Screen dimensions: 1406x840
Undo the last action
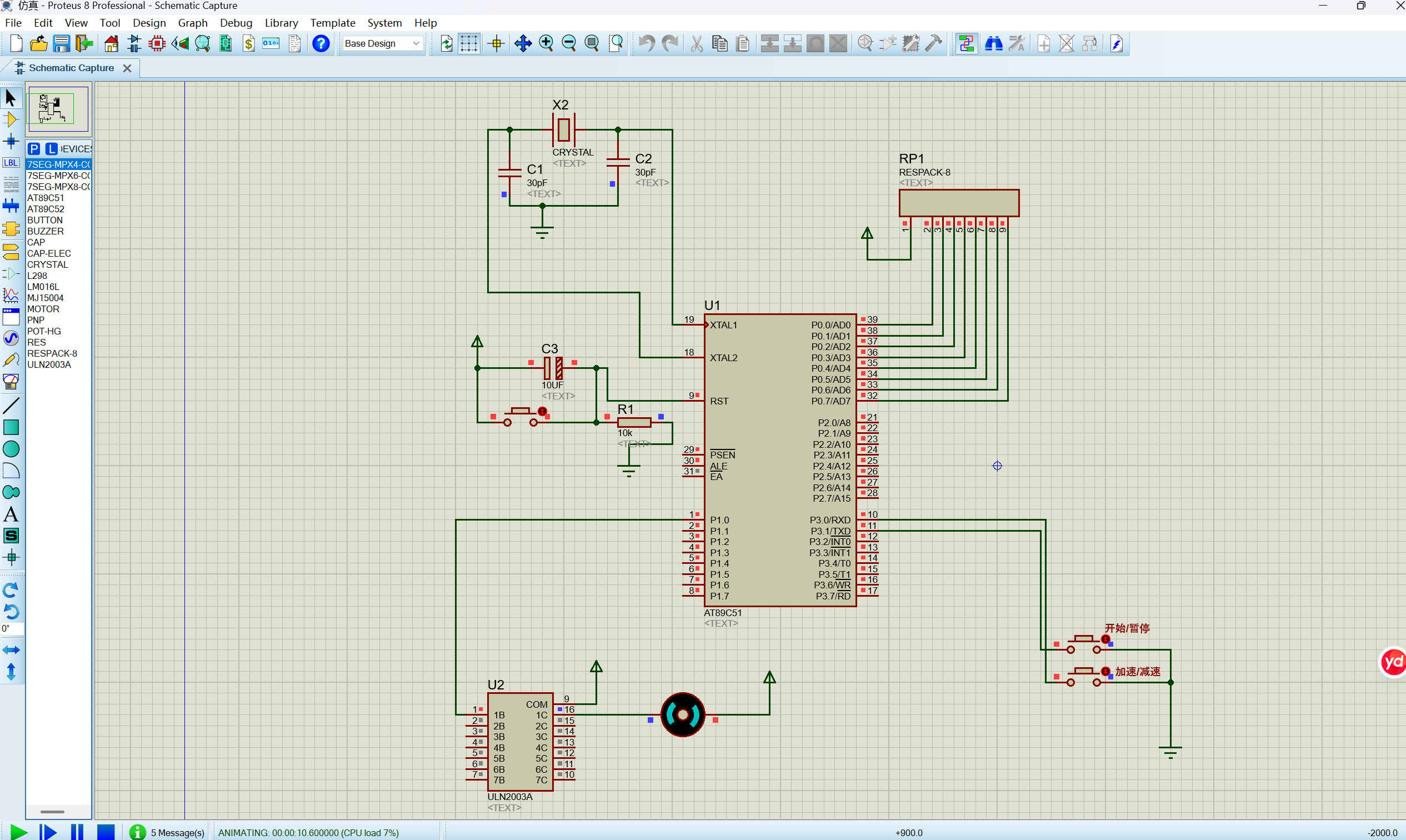(x=647, y=43)
